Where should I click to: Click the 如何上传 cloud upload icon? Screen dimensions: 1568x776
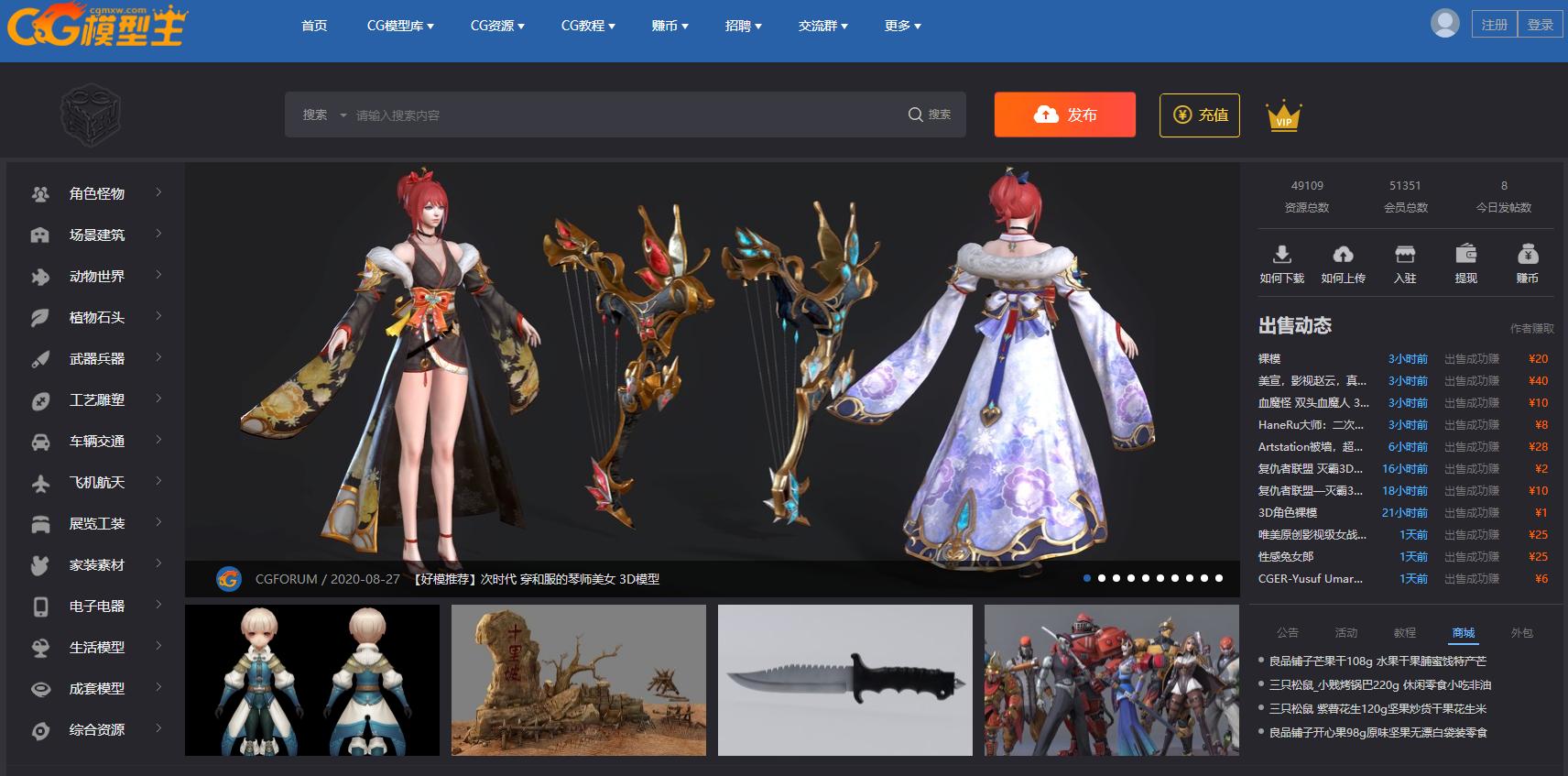(x=1343, y=254)
